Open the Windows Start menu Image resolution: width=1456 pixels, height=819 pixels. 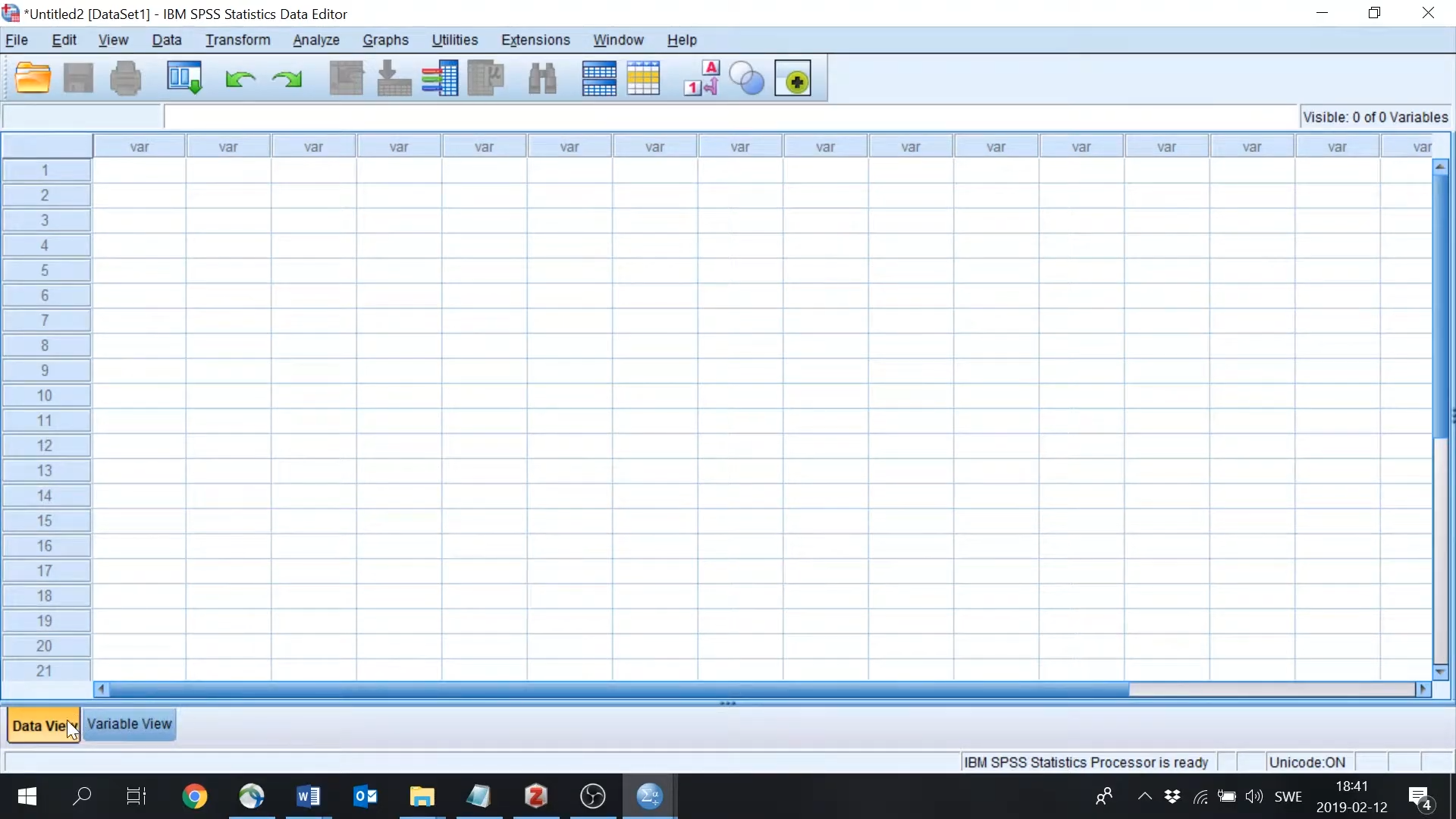27,796
